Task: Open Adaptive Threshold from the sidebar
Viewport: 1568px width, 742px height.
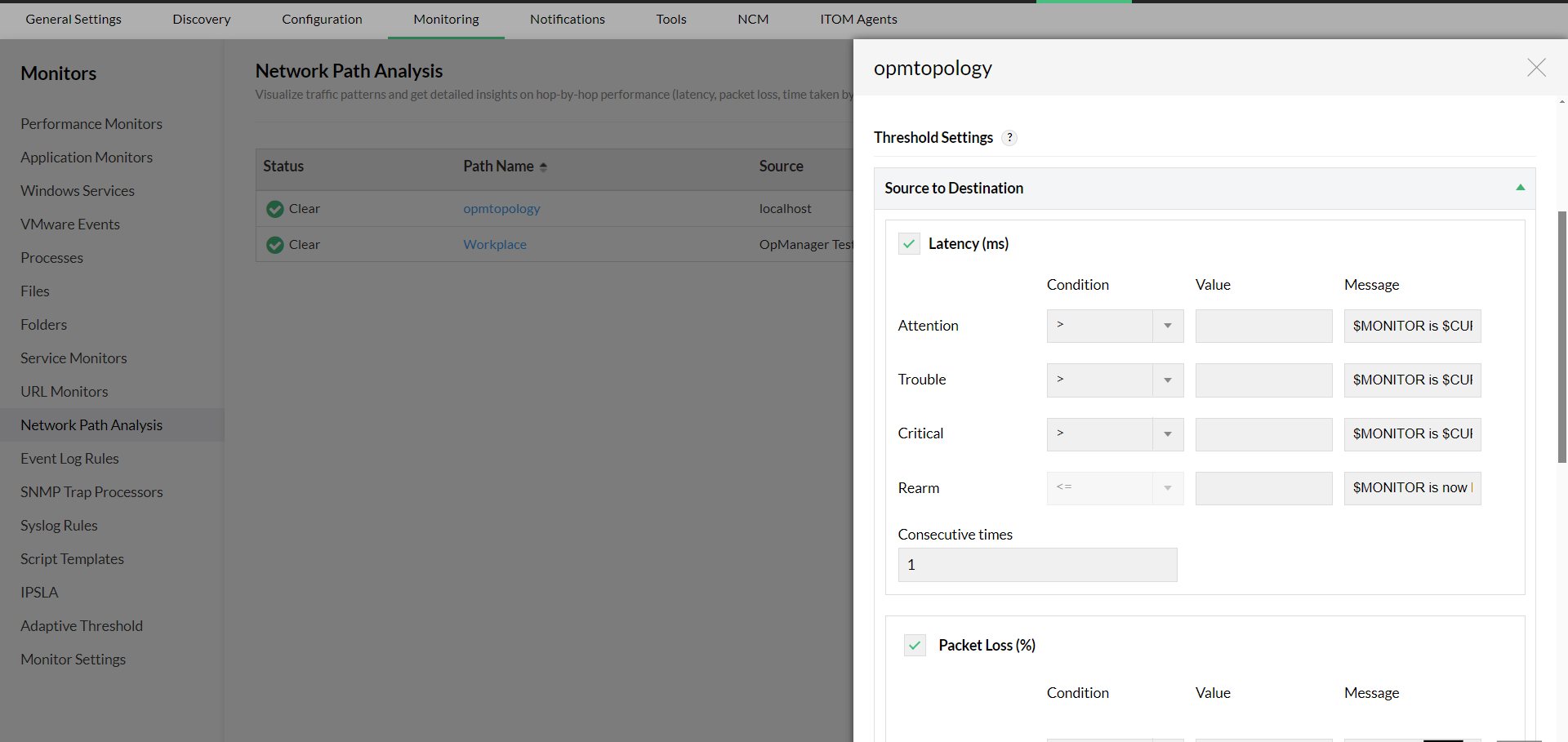Action: [82, 625]
